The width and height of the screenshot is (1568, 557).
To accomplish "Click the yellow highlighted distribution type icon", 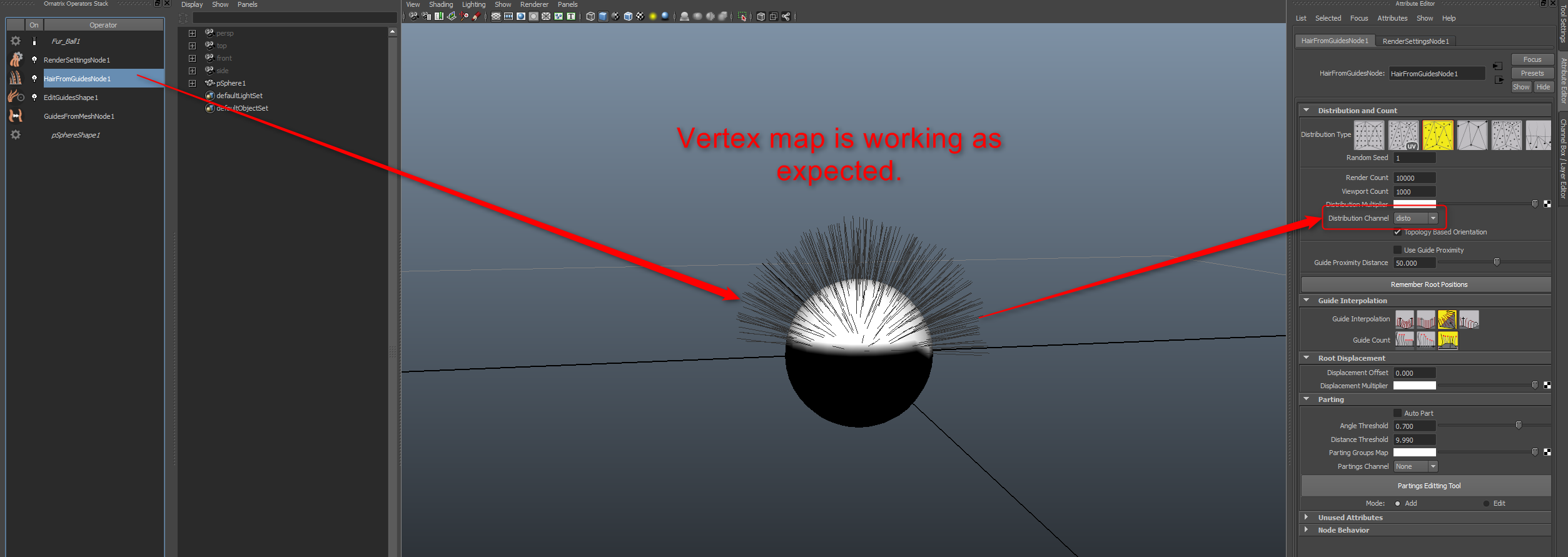I will click(x=1437, y=135).
